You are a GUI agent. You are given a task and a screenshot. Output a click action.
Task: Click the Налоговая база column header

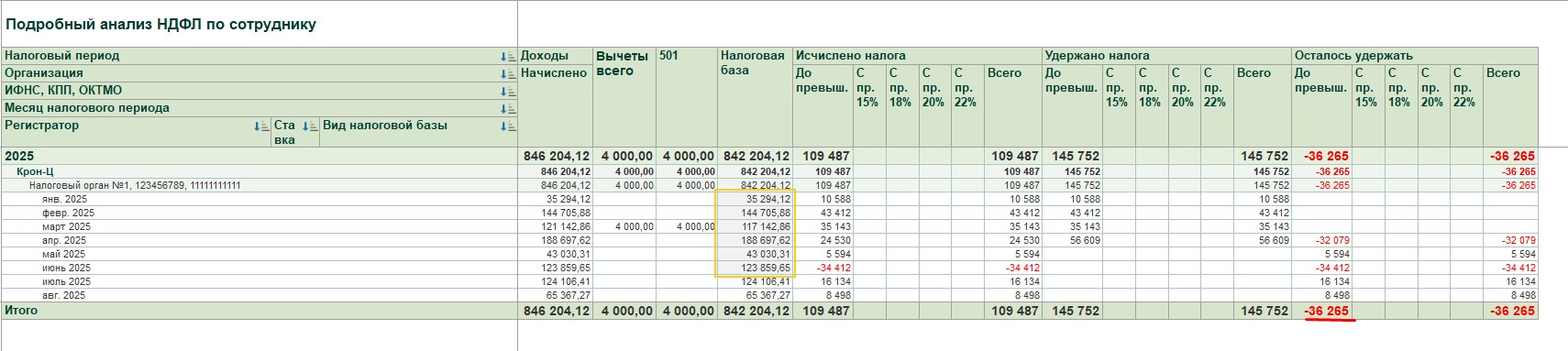(x=752, y=62)
